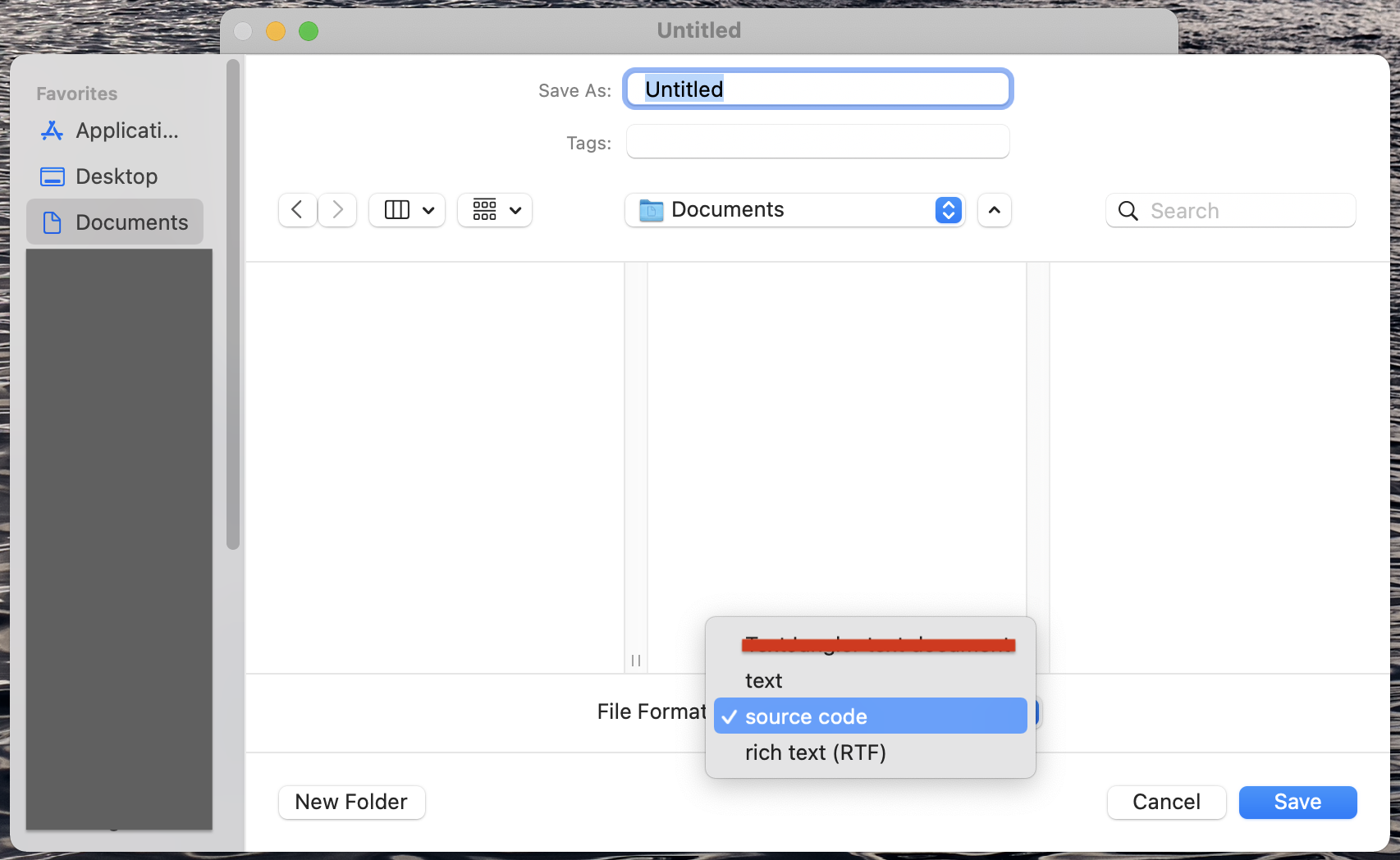Click the New Folder button

[x=351, y=802]
